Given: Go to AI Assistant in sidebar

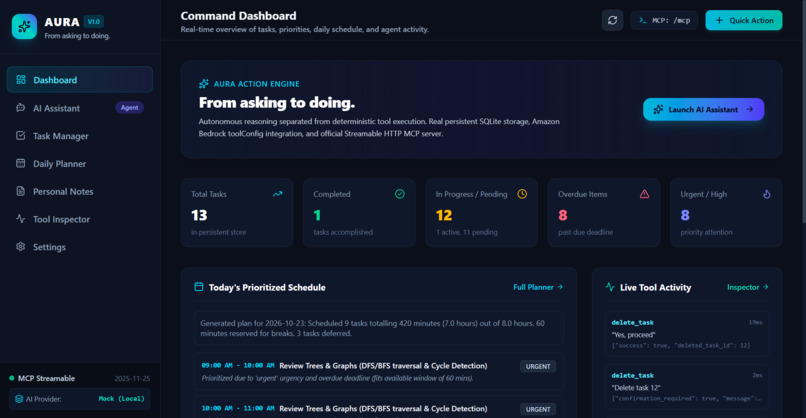Looking at the screenshot, I should (80, 108).
